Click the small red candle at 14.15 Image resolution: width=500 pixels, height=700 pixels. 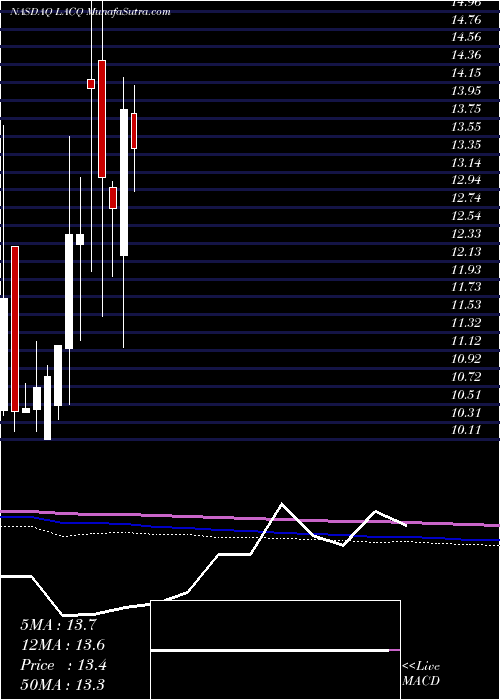pos(91,84)
